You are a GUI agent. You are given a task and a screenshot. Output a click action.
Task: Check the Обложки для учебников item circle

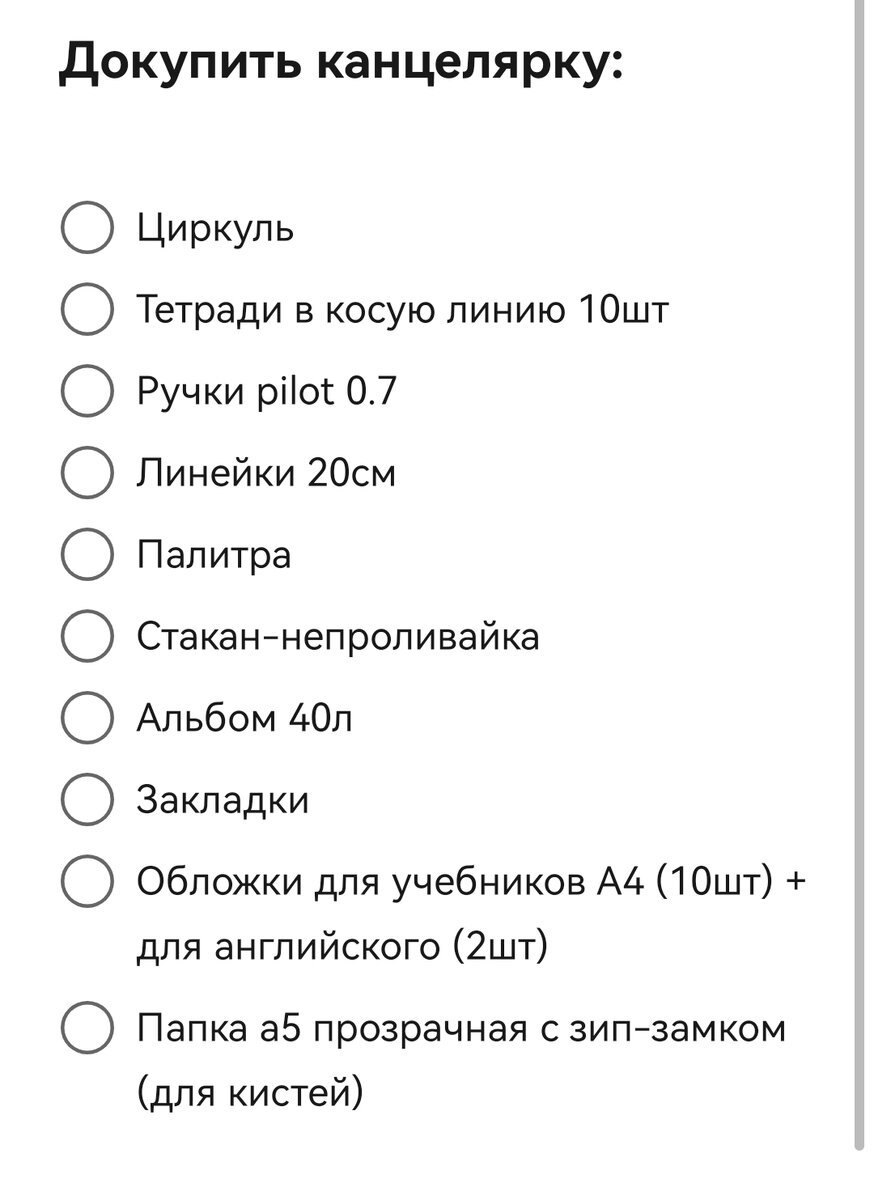[x=87, y=882]
